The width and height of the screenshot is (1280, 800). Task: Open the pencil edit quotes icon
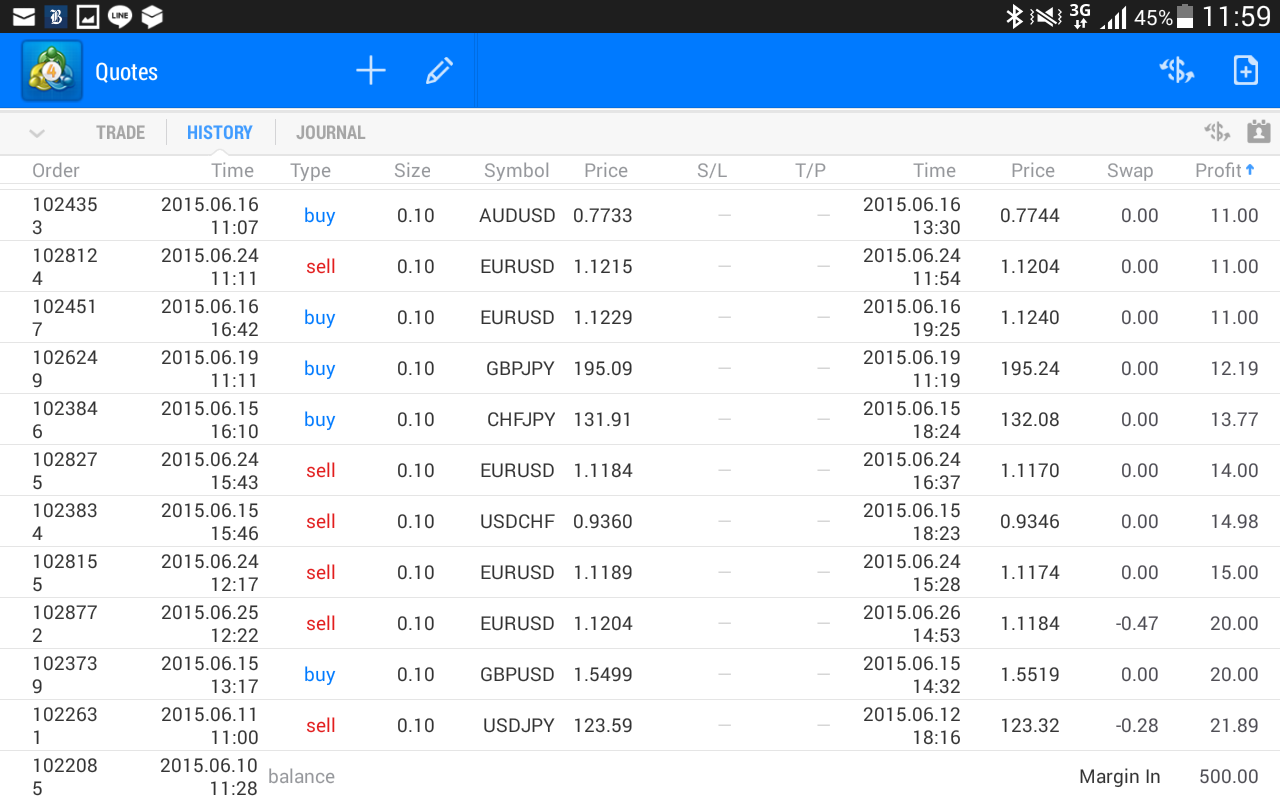point(439,71)
